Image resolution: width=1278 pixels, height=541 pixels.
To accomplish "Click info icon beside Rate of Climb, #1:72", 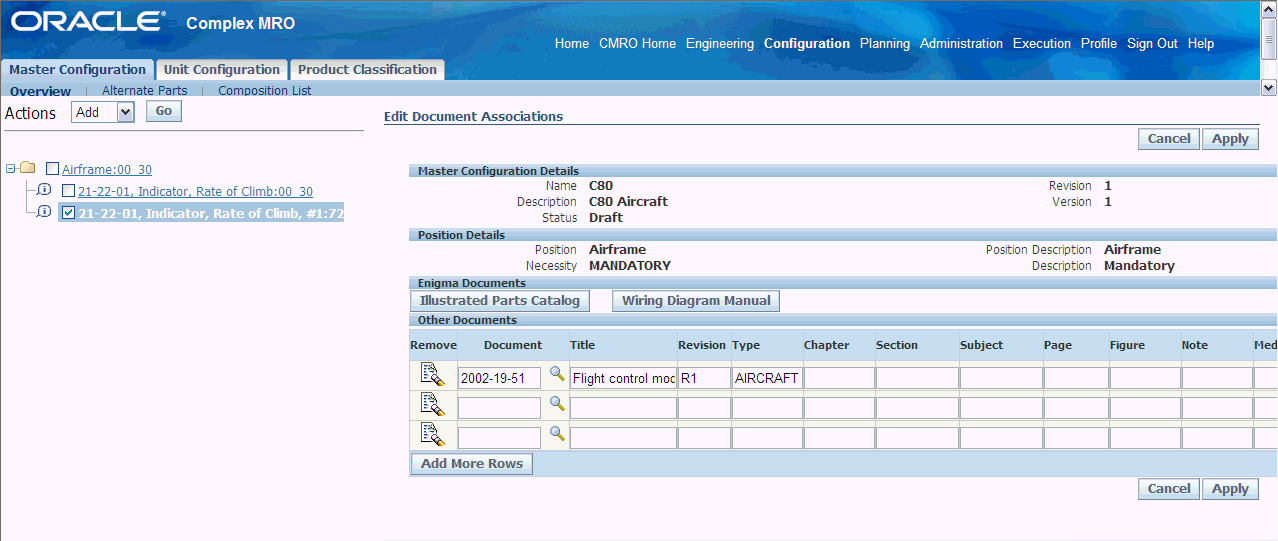I will pyautogui.click(x=44, y=211).
